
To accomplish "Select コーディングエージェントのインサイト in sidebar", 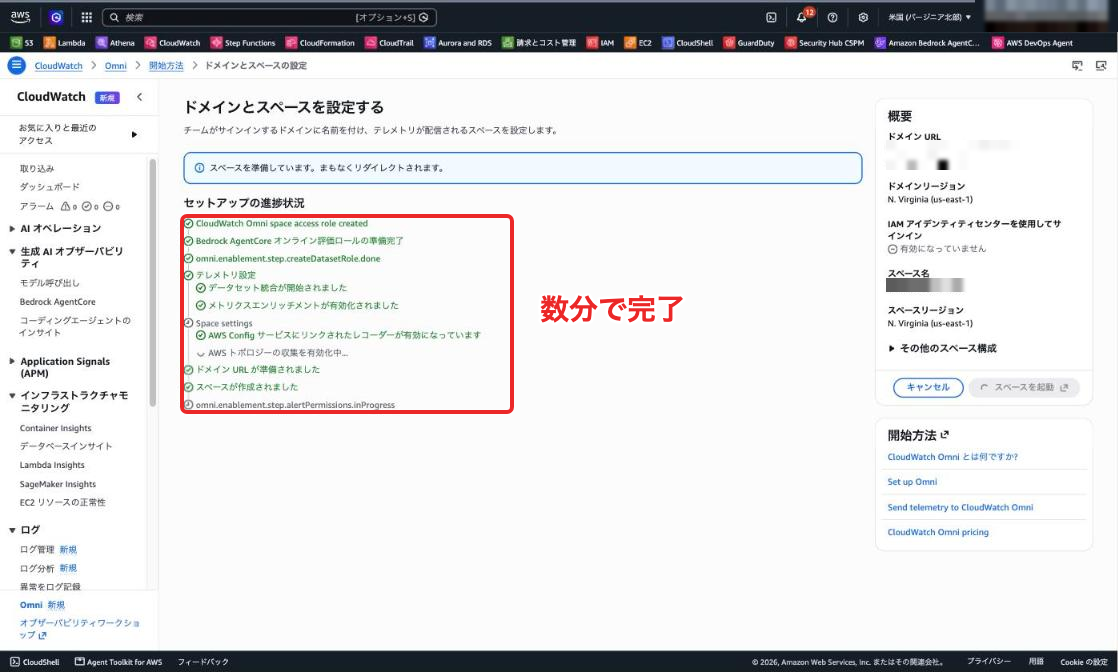I will point(75,326).
